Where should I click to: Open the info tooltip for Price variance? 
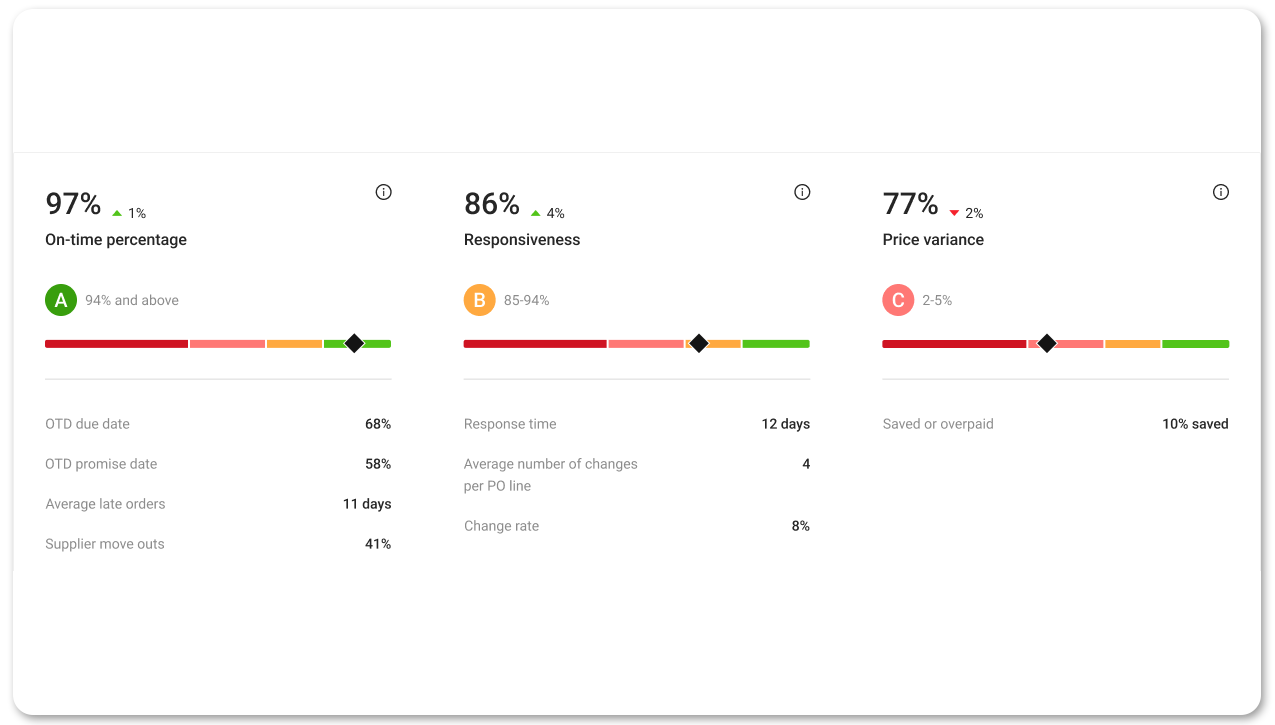click(x=1220, y=191)
